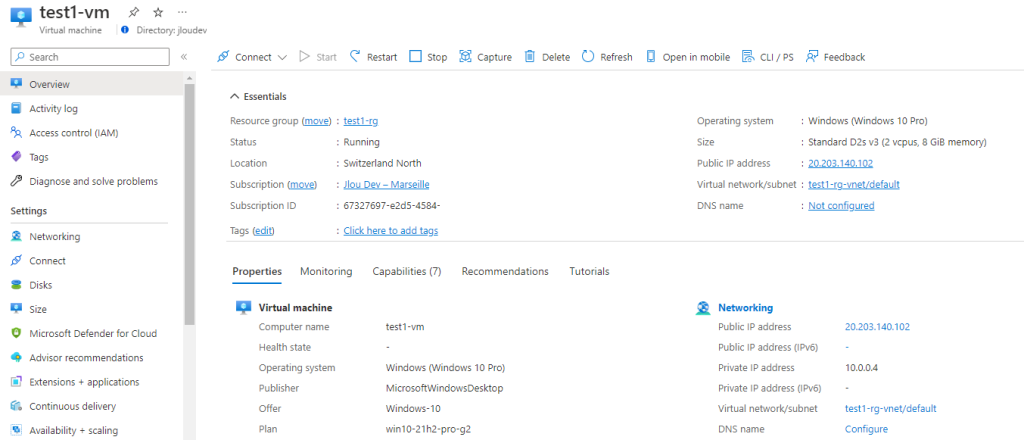This screenshot has height=440, width=1024.
Task: Click the test1-vm header VM icon
Action: point(20,18)
